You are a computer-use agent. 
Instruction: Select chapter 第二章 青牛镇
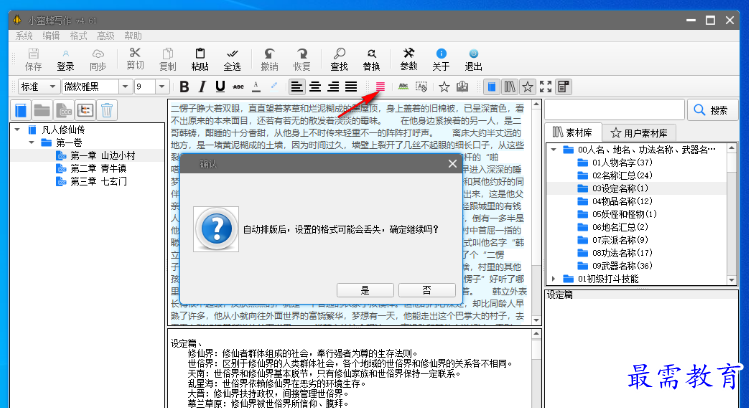[98, 169]
